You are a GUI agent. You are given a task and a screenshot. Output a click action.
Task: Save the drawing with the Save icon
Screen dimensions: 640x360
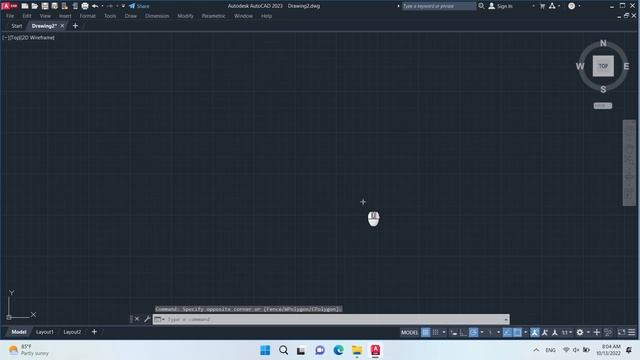point(45,6)
